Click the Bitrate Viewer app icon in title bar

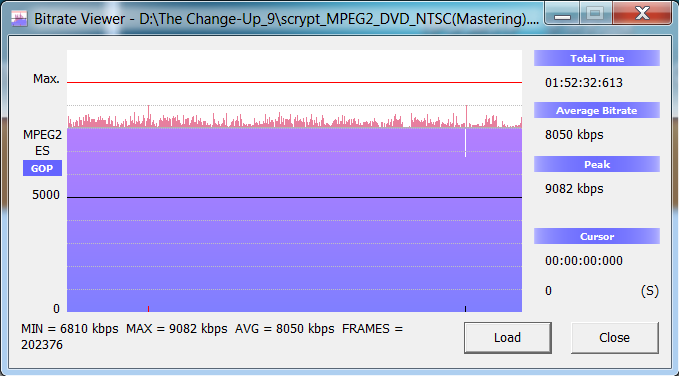[x=19, y=19]
